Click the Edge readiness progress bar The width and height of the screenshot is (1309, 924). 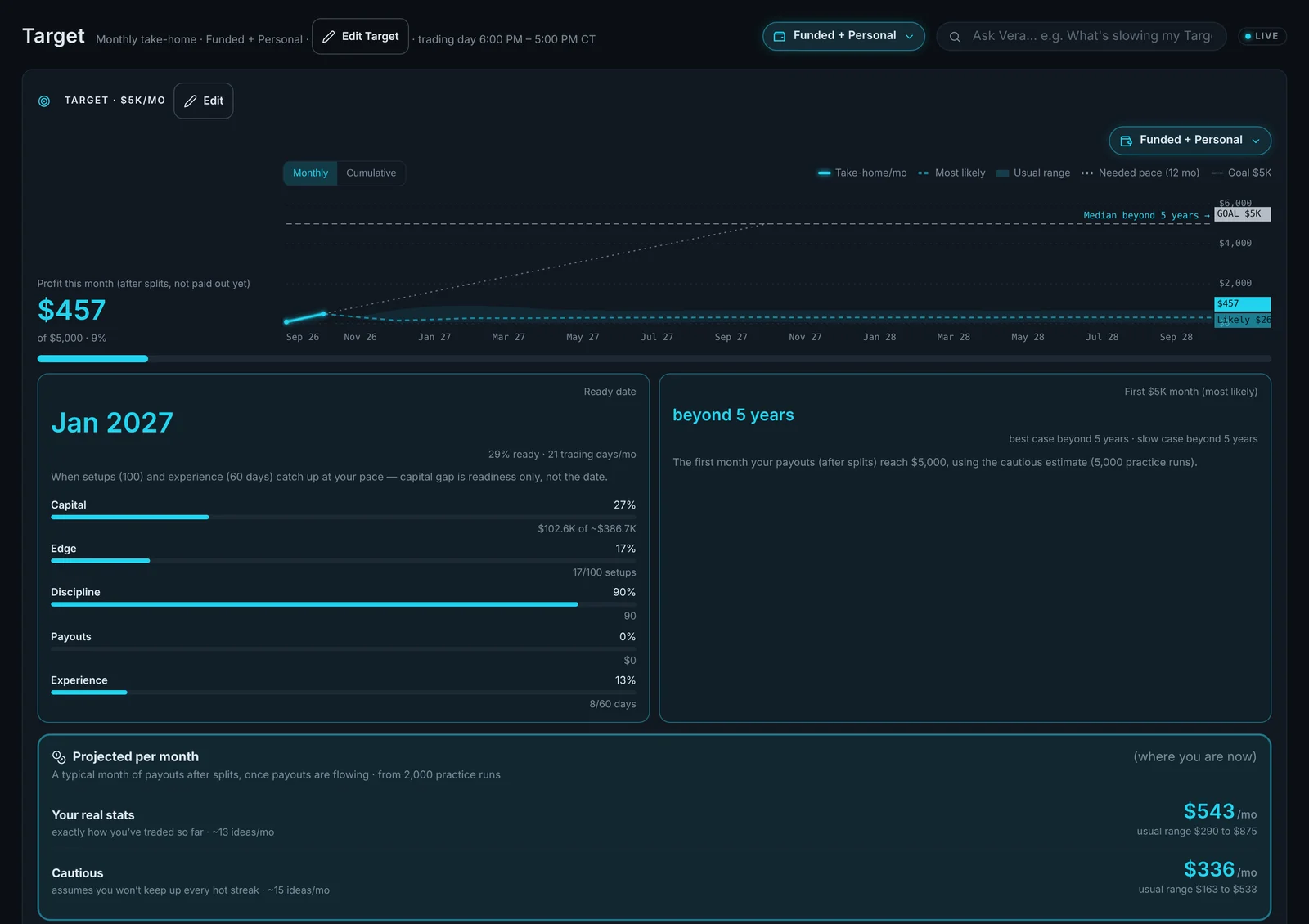344,561
